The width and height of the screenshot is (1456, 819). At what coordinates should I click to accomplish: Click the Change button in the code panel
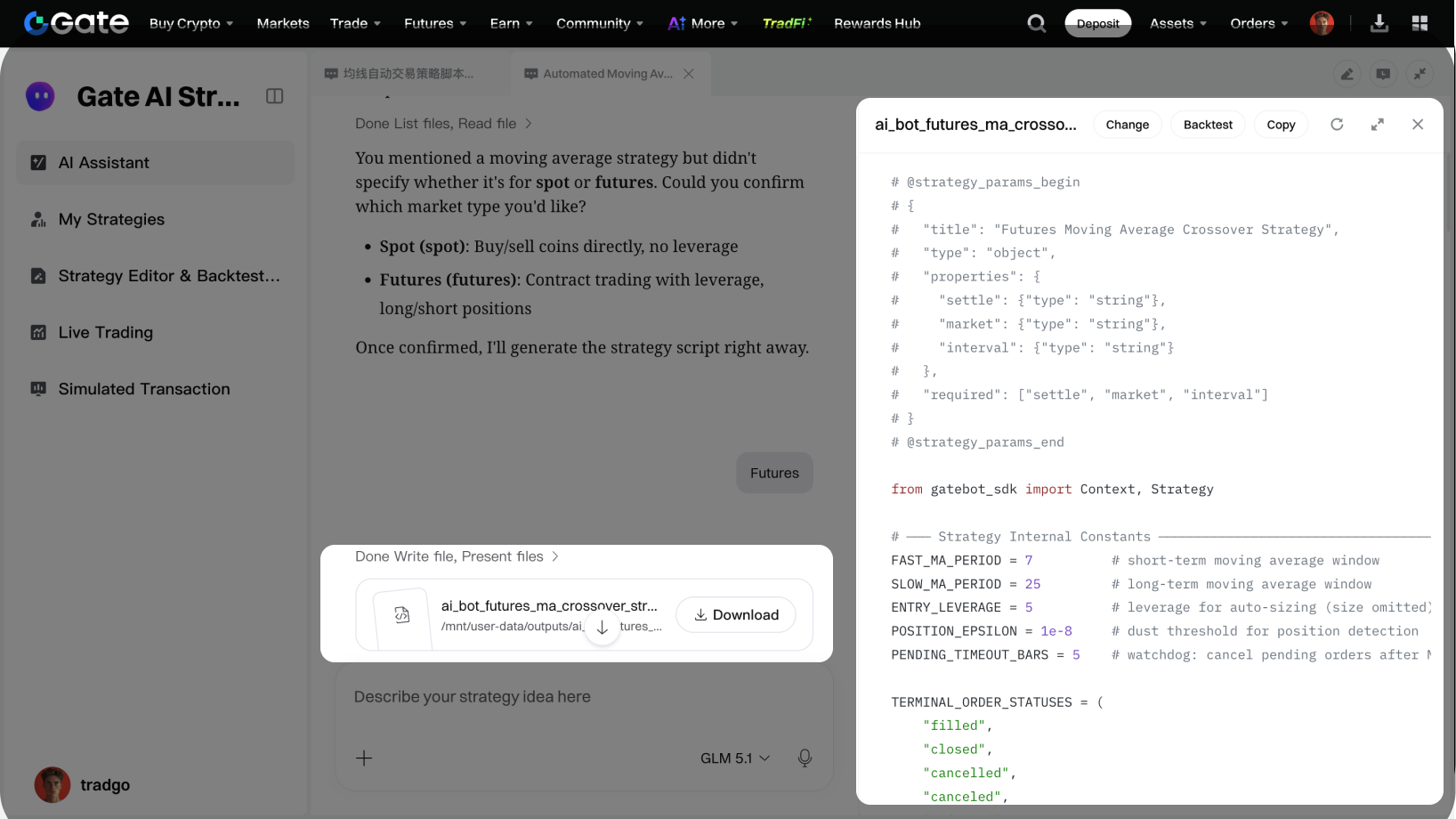click(1128, 125)
